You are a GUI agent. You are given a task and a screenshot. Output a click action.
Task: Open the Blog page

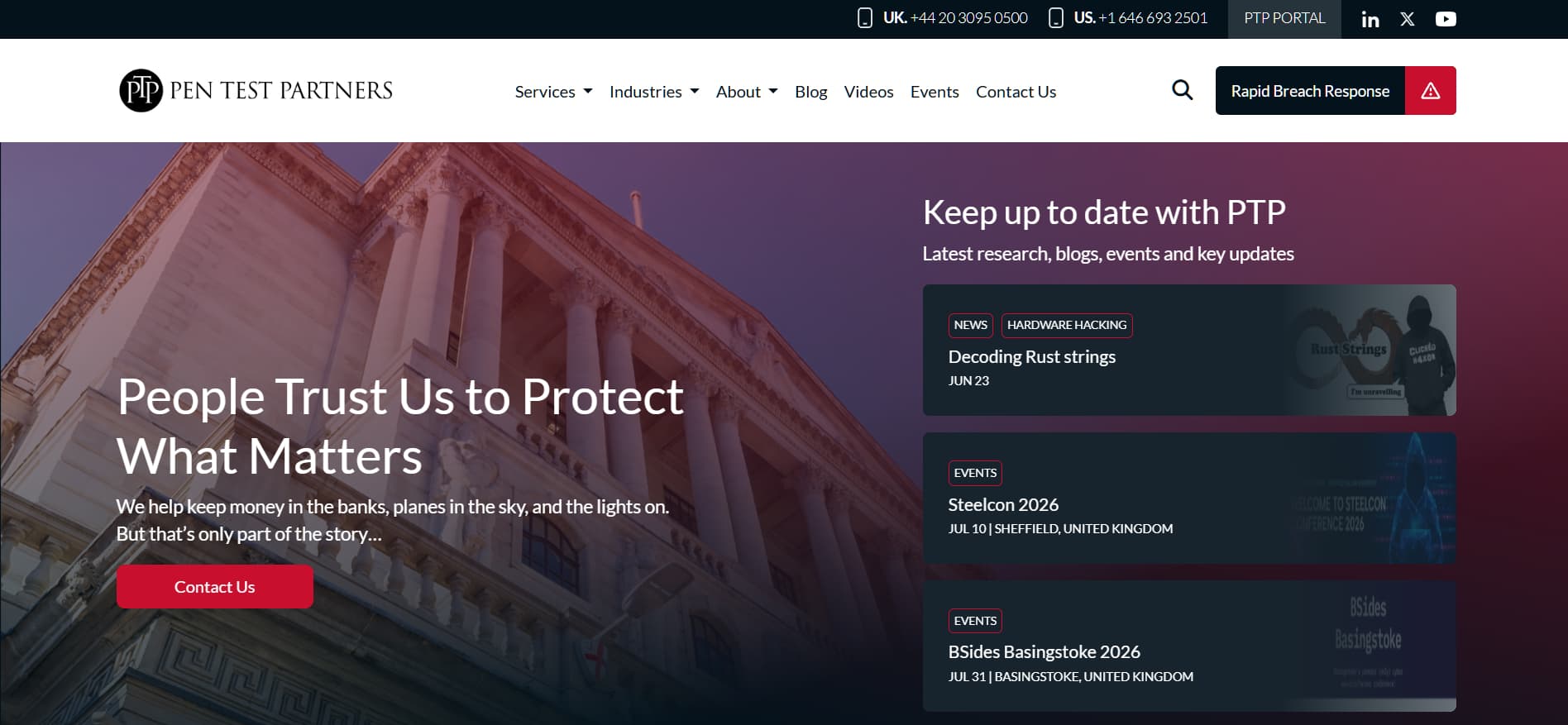tap(811, 92)
